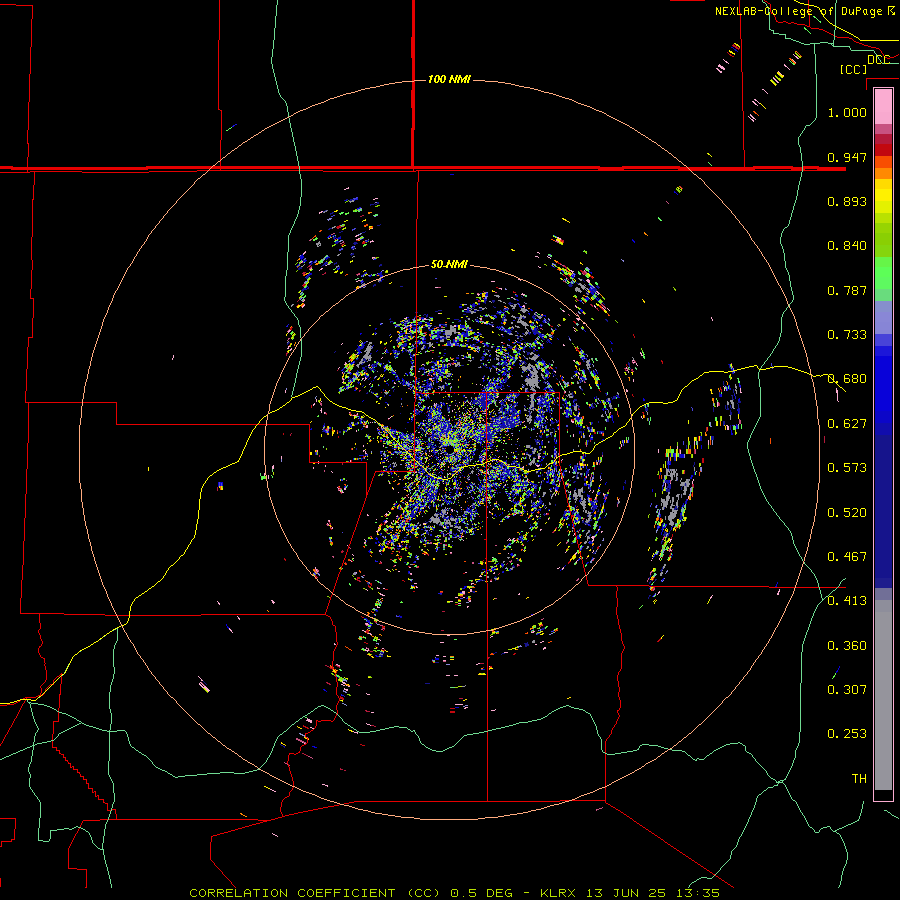Click the KLRX radar site center point
900x900 pixels.
tap(452, 449)
